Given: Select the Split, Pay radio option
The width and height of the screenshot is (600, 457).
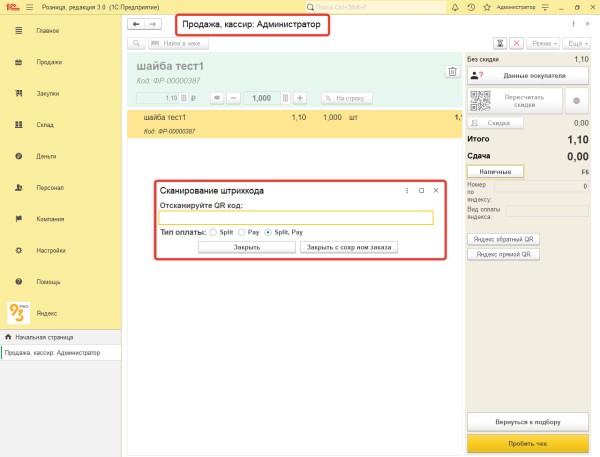Looking at the screenshot, I should (x=267, y=232).
